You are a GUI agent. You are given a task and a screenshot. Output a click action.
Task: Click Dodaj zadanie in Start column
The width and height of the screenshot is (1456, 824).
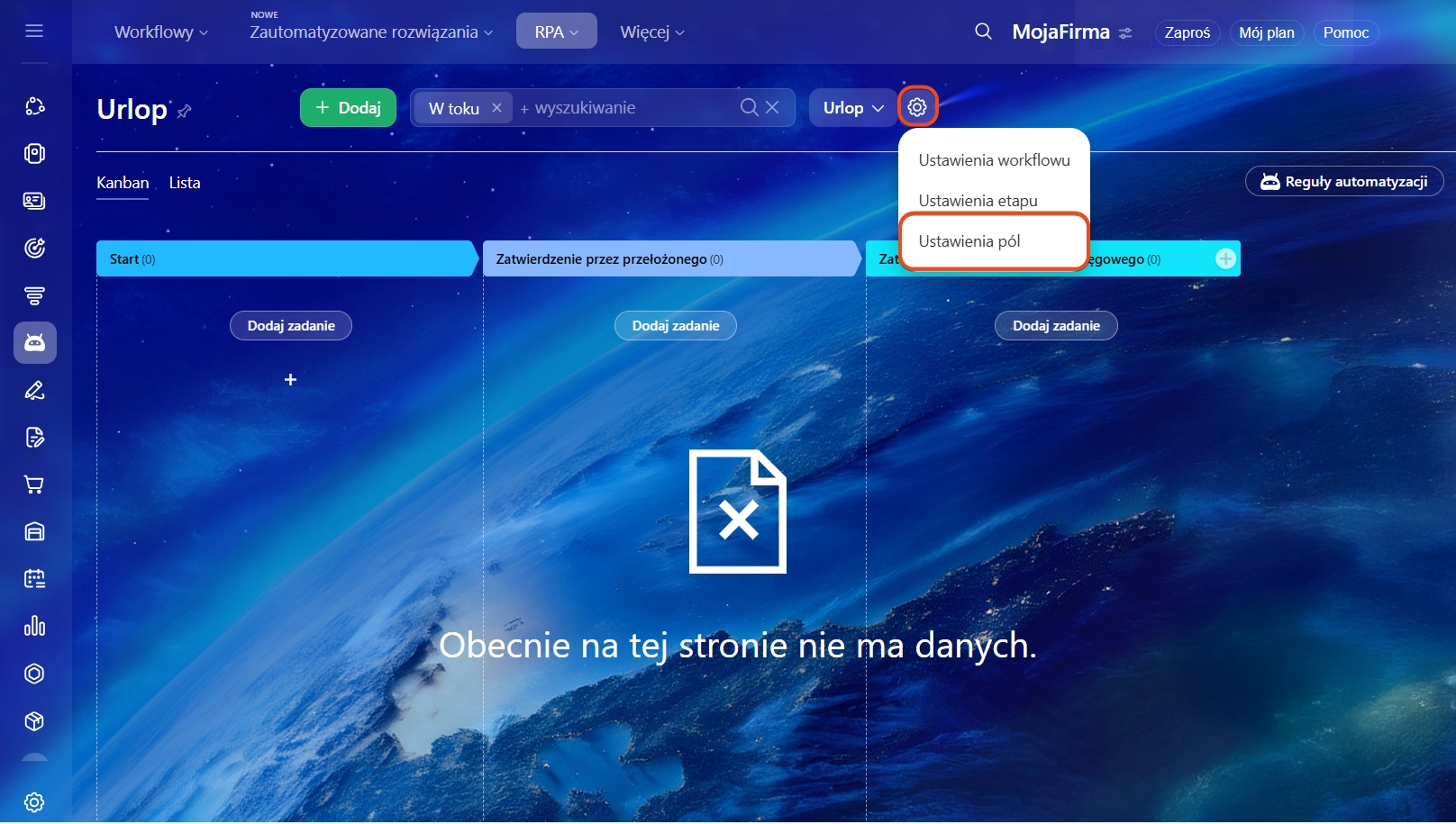click(x=291, y=326)
